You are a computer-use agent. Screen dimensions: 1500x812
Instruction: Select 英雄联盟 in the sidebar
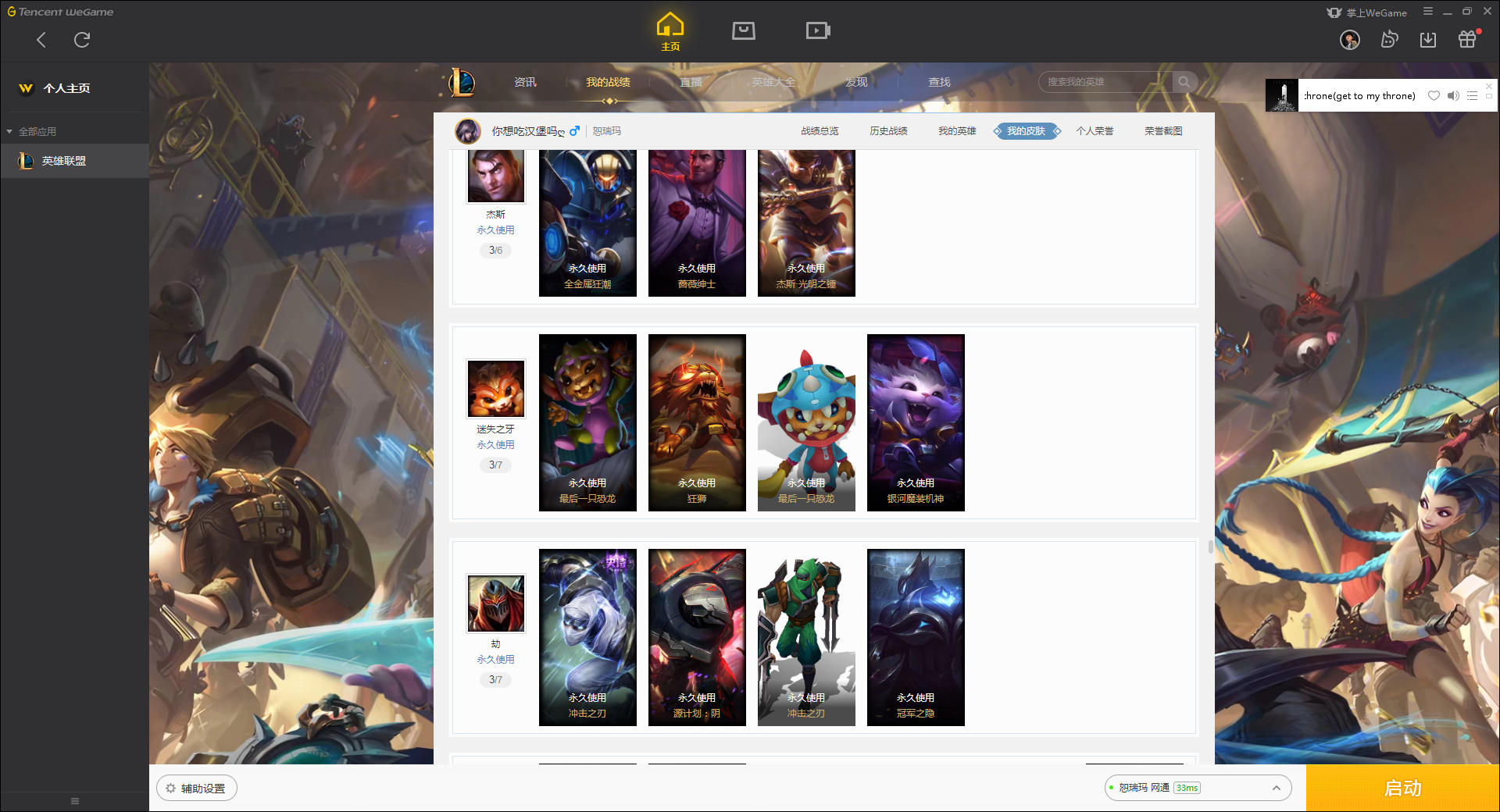(74, 161)
